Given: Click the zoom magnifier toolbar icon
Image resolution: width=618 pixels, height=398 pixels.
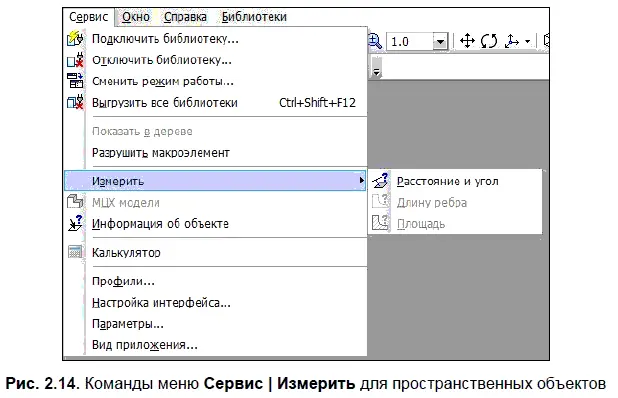Looking at the screenshot, I should pyautogui.click(x=375, y=41).
